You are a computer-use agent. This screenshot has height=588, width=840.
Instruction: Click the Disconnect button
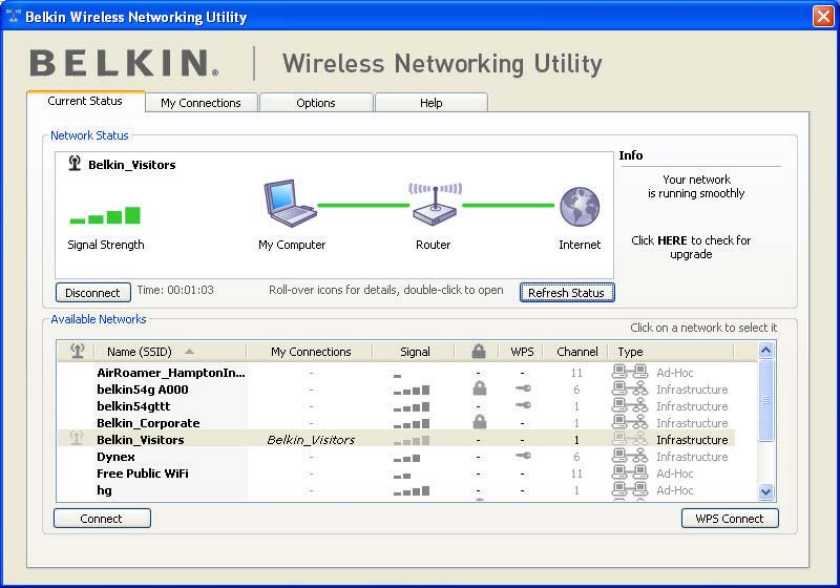[93, 293]
